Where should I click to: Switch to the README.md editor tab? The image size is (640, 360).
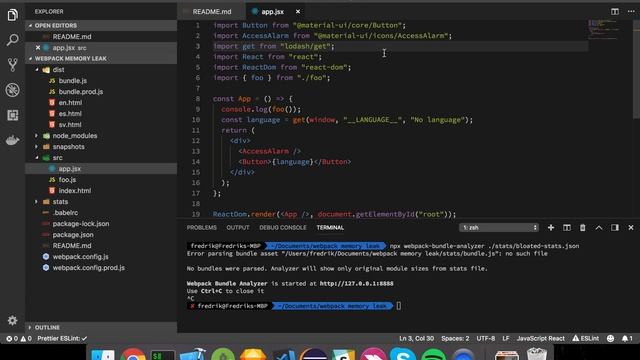tap(211, 11)
